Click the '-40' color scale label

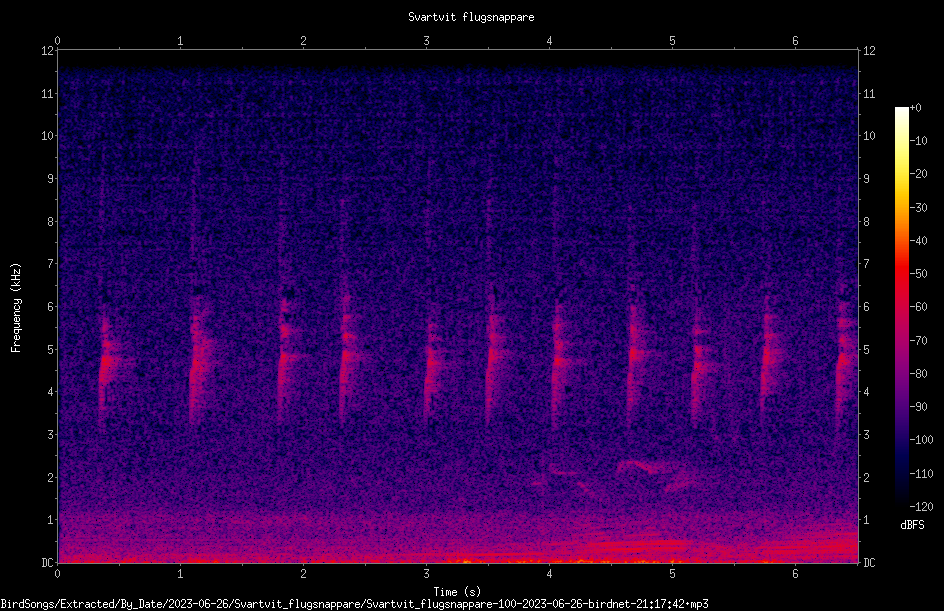pyautogui.click(x=918, y=241)
